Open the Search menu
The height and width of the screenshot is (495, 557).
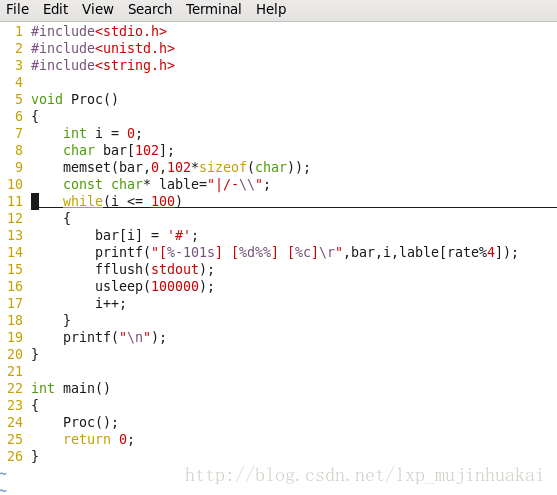click(x=150, y=9)
